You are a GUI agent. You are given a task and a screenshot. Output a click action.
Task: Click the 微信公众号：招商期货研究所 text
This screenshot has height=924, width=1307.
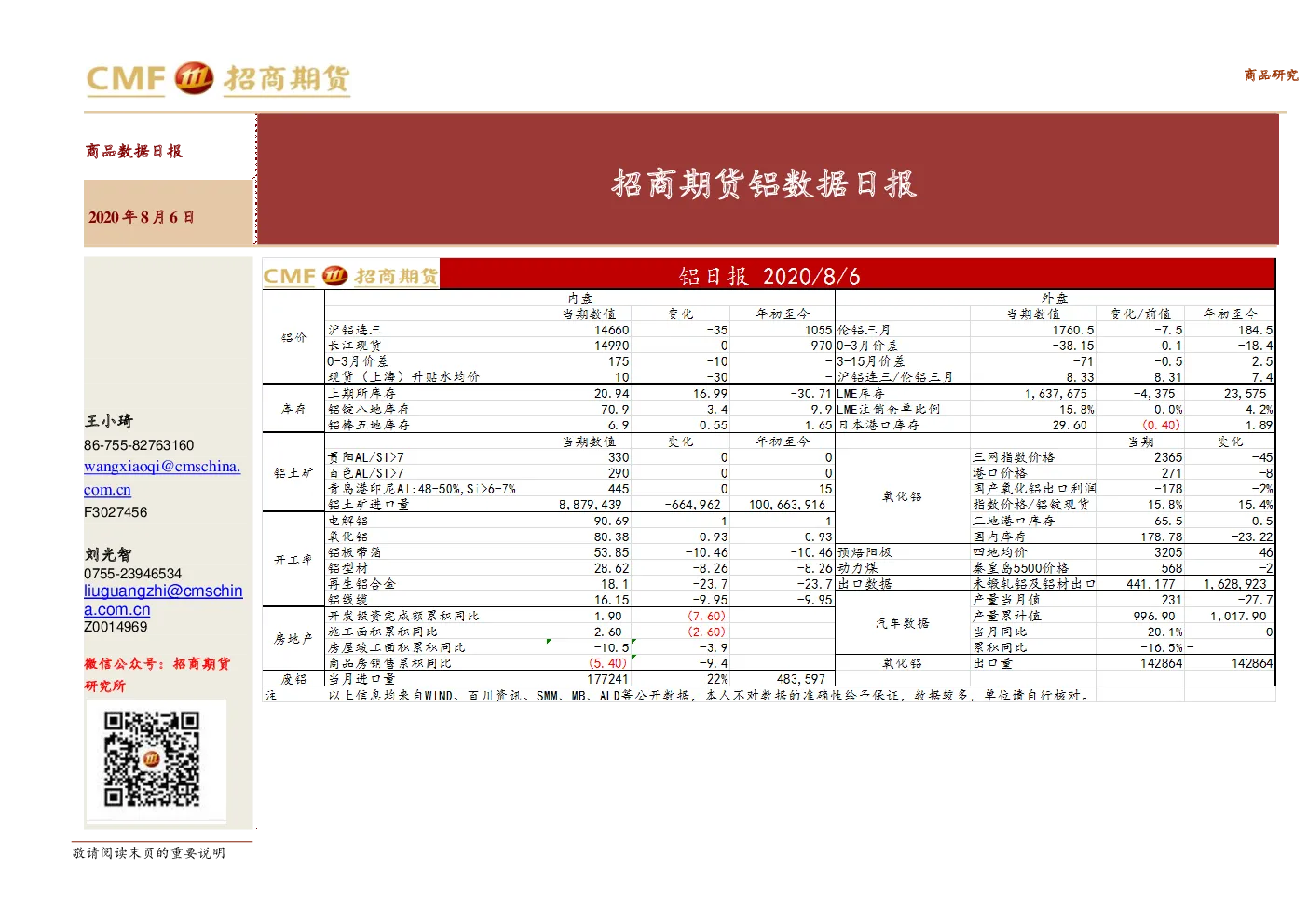(x=157, y=674)
